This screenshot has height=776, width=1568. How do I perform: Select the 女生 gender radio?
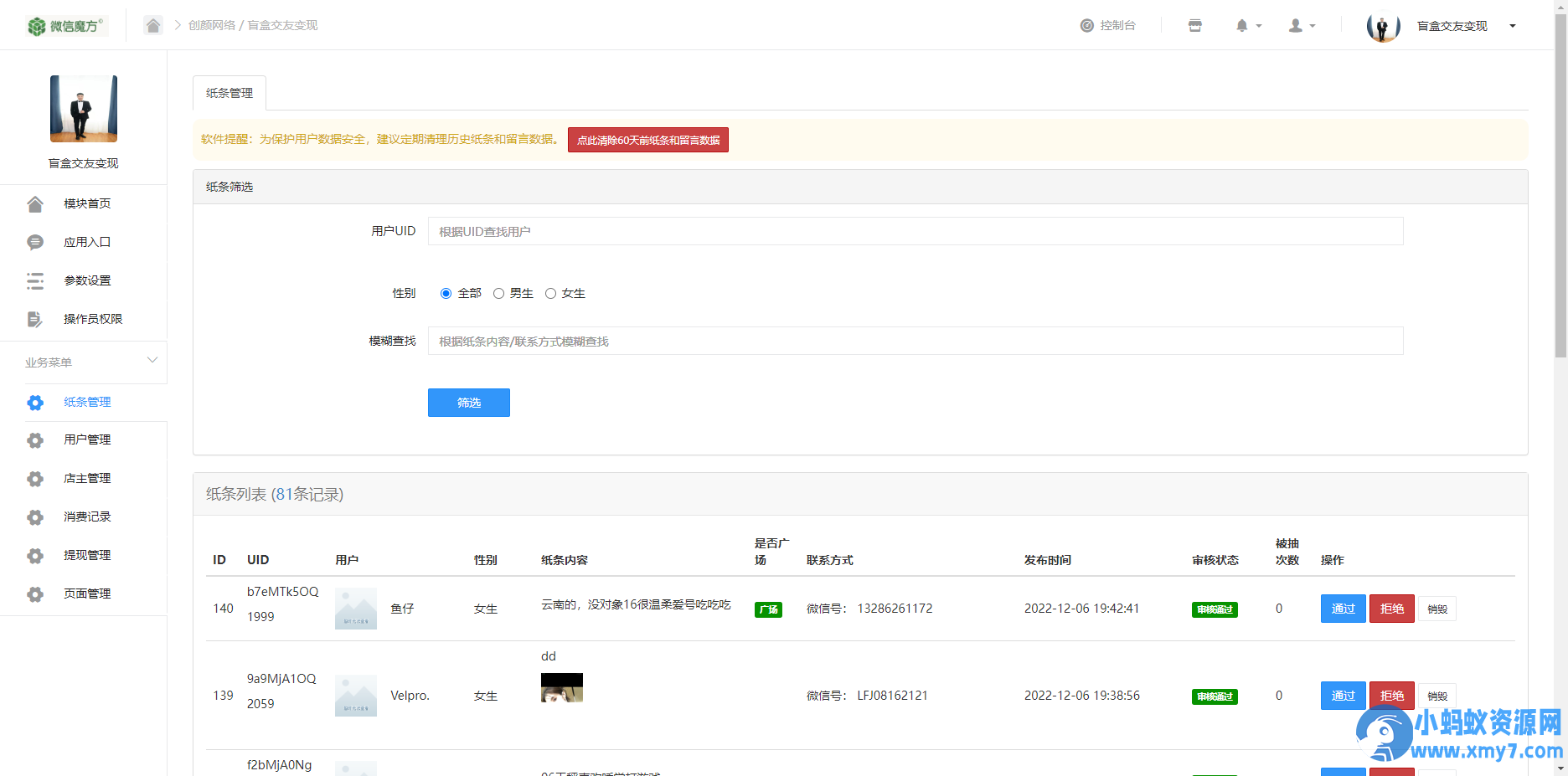[x=550, y=293]
